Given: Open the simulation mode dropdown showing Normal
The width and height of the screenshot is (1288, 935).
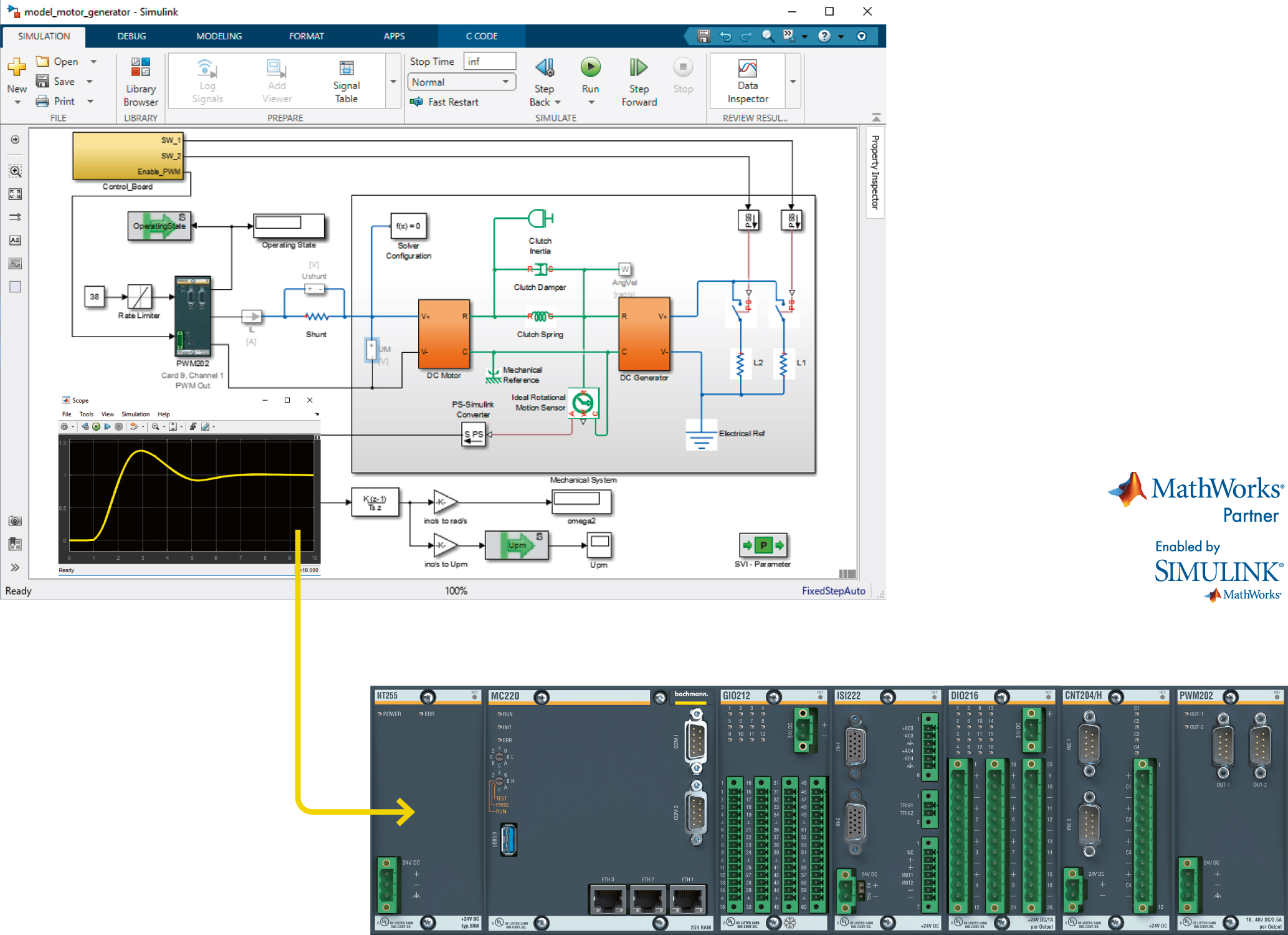Looking at the screenshot, I should pyautogui.click(x=461, y=82).
